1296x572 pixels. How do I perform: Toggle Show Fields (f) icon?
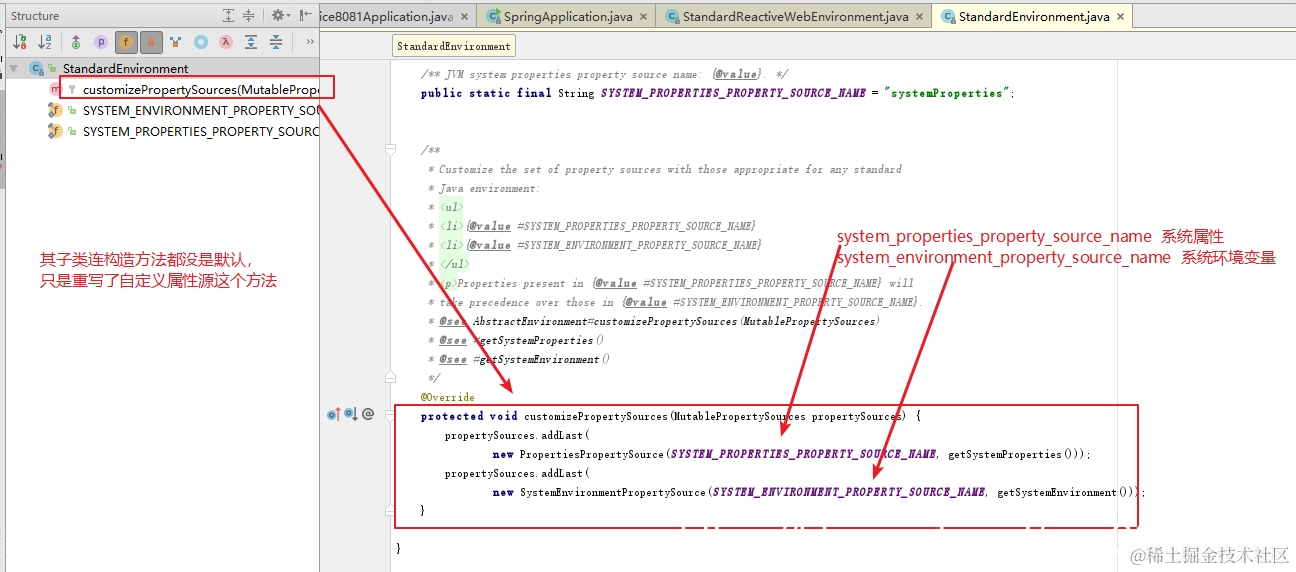(126, 42)
